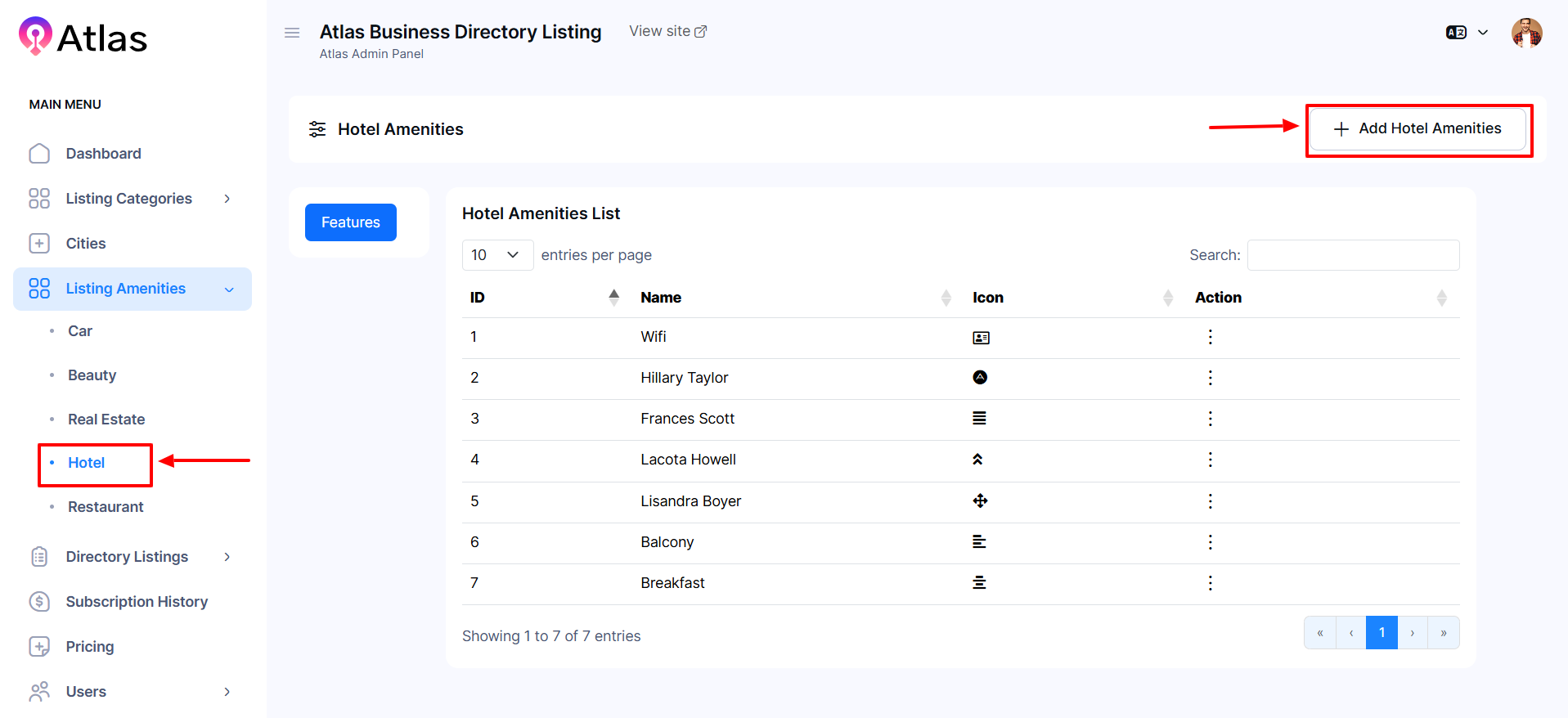Open Subscription History menu item

tap(137, 602)
